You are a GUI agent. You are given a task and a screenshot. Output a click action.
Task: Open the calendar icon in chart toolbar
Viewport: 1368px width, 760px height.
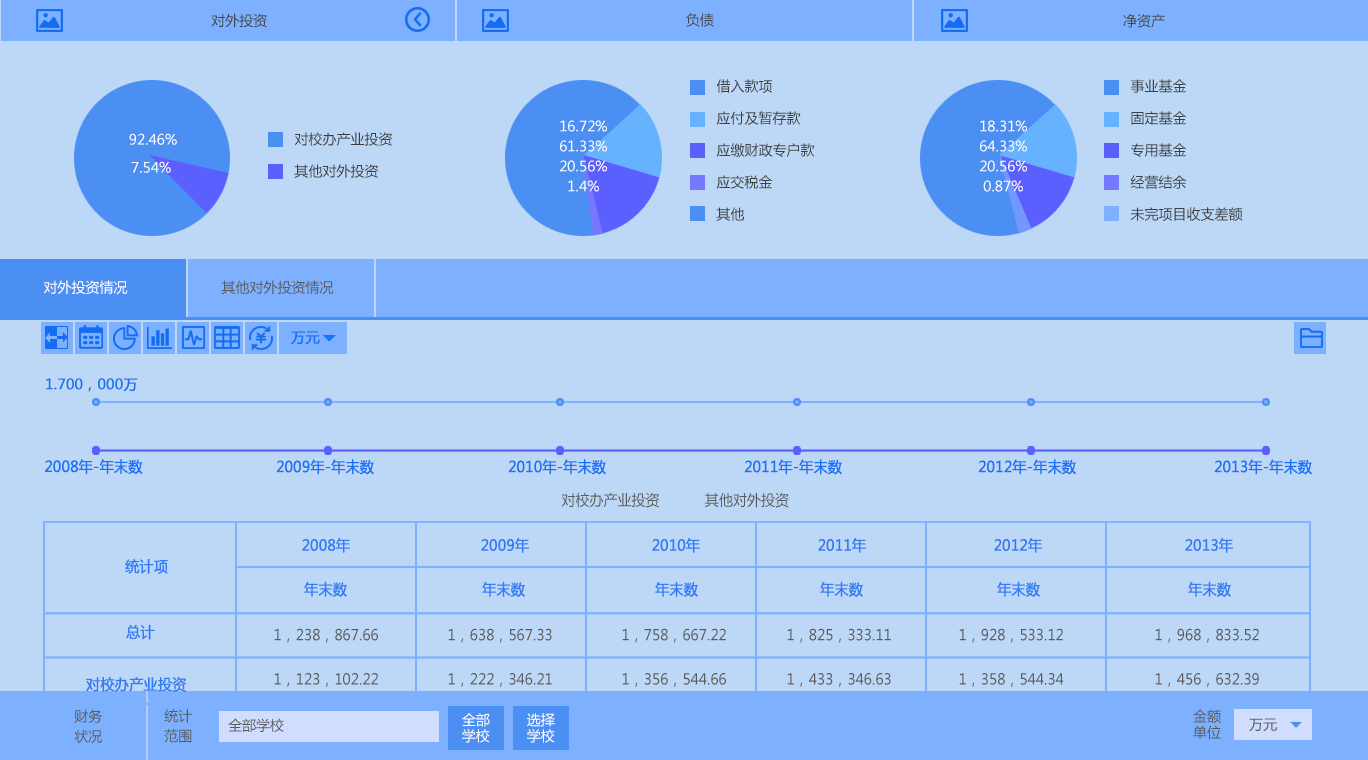(x=91, y=338)
